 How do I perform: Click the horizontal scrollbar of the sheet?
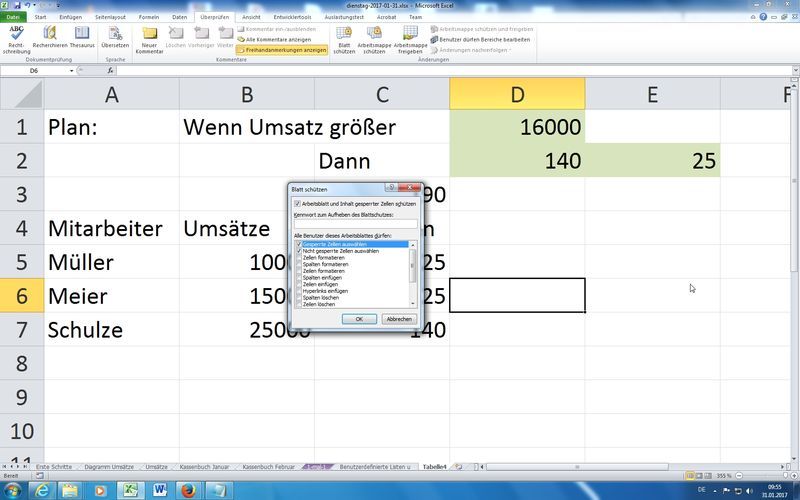pyautogui.click(x=577, y=466)
